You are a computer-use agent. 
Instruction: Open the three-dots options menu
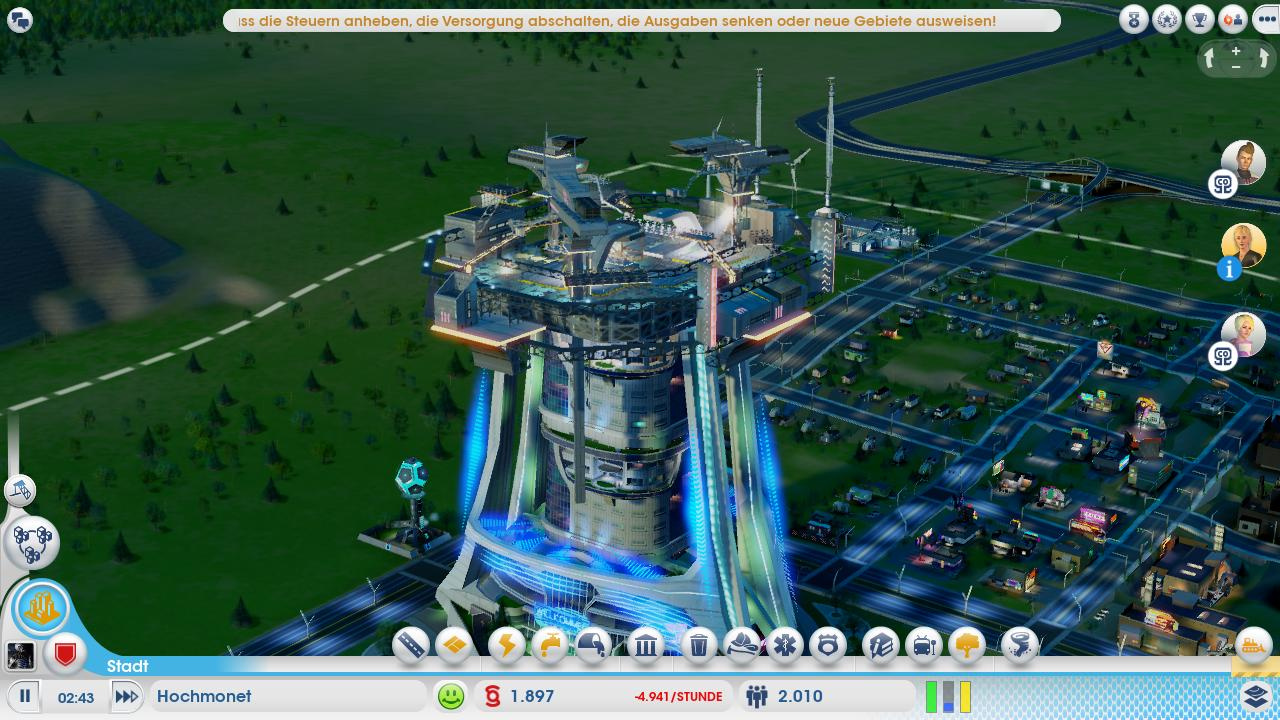click(x=1266, y=19)
